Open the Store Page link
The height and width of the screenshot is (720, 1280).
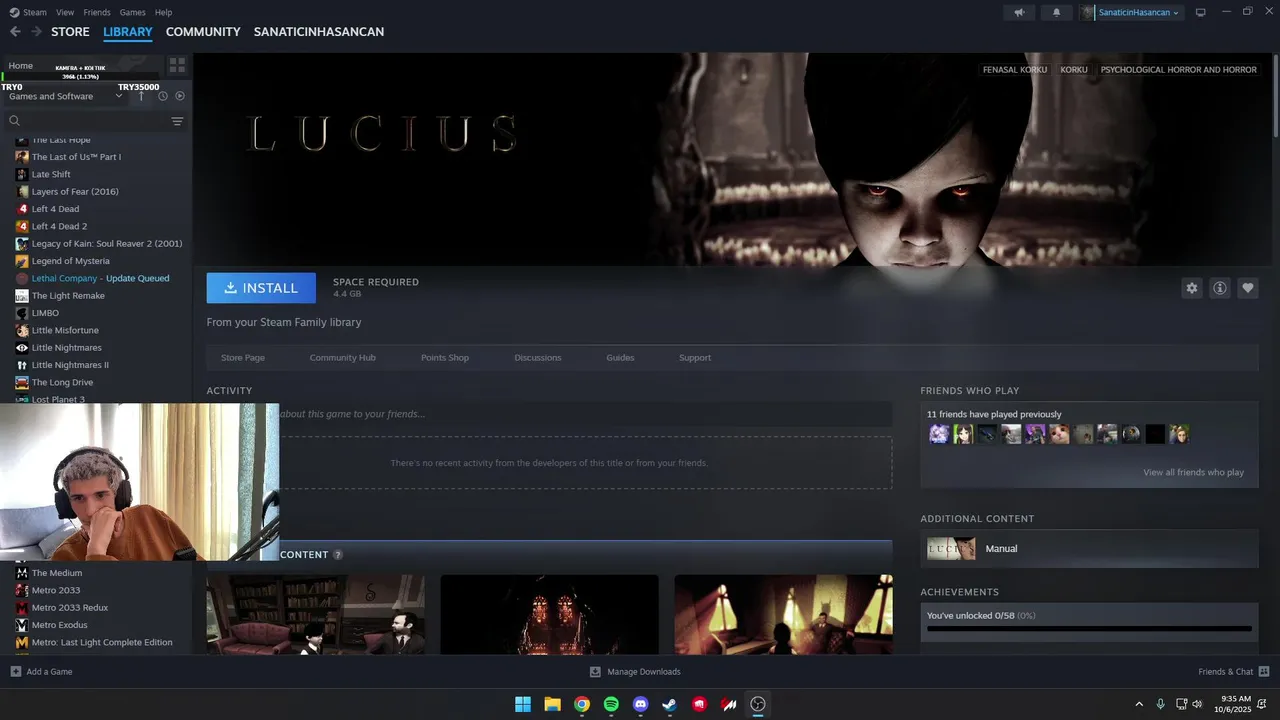(243, 357)
